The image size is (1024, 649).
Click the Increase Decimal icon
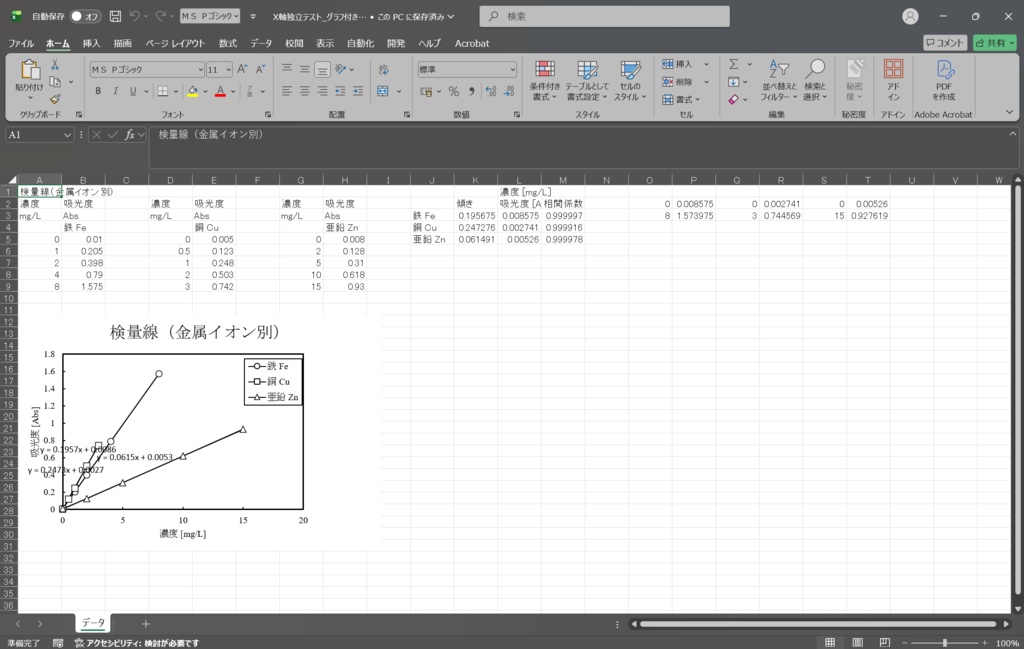[x=491, y=91]
